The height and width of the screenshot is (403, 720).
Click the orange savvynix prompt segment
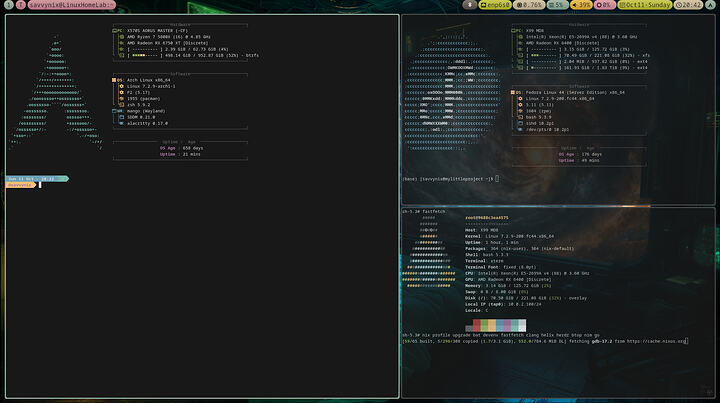(x=21, y=185)
